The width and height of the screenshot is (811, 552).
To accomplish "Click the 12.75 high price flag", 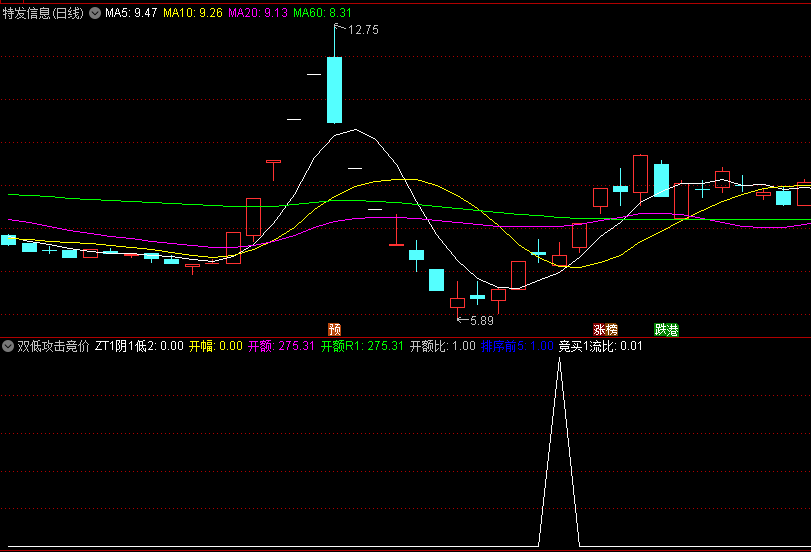I will (362, 30).
